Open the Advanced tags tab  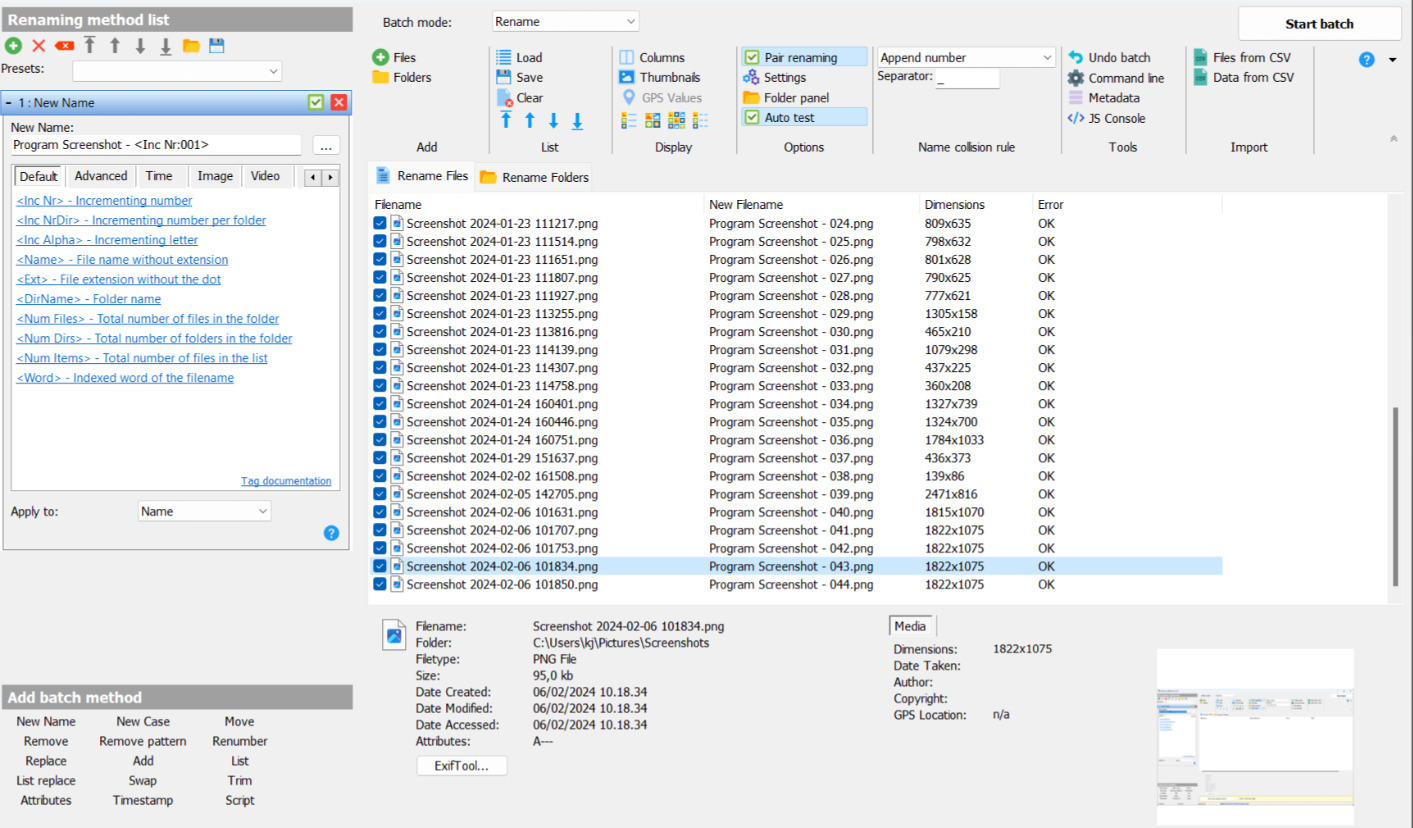point(101,176)
